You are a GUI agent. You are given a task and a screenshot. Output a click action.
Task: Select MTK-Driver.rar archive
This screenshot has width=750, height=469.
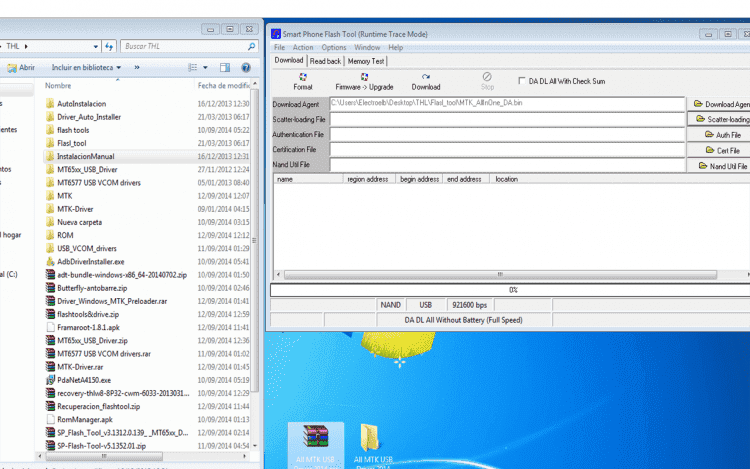pyautogui.click(x=80, y=367)
